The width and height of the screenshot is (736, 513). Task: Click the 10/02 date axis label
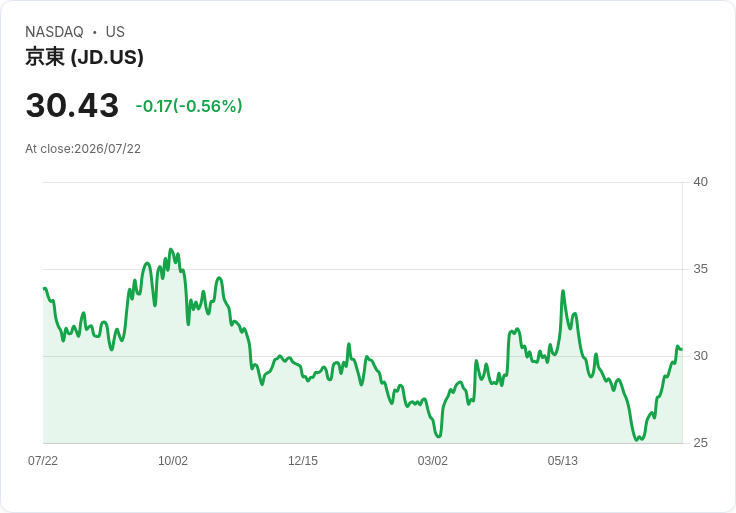click(x=173, y=461)
